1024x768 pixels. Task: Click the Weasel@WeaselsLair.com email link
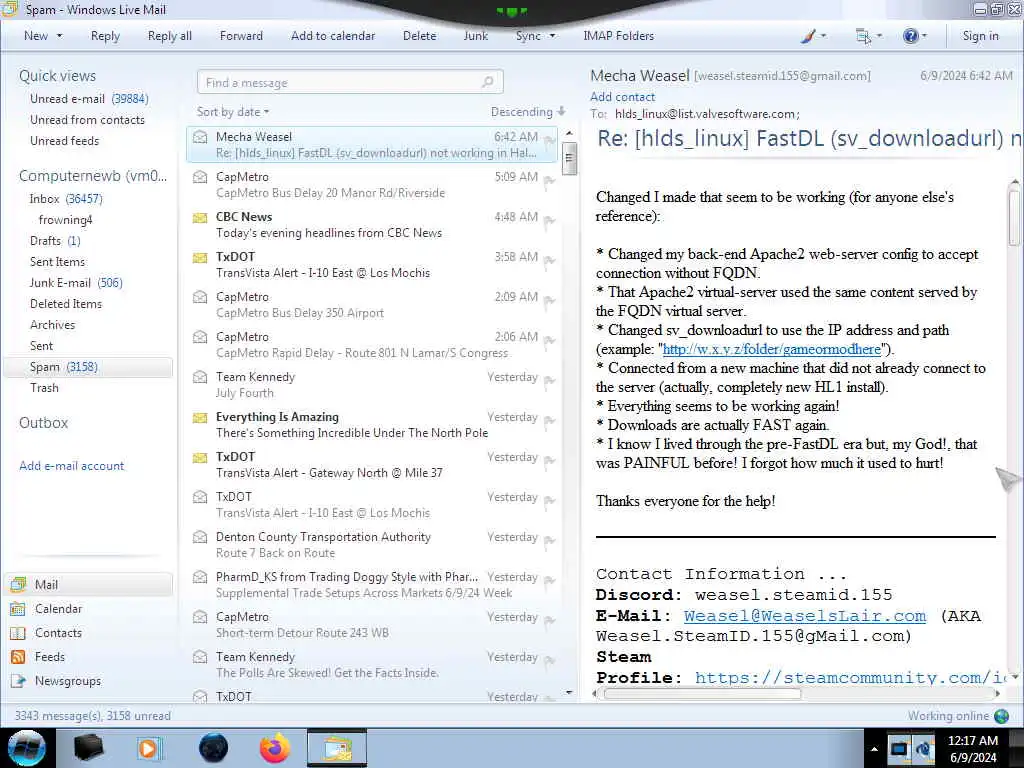point(805,615)
